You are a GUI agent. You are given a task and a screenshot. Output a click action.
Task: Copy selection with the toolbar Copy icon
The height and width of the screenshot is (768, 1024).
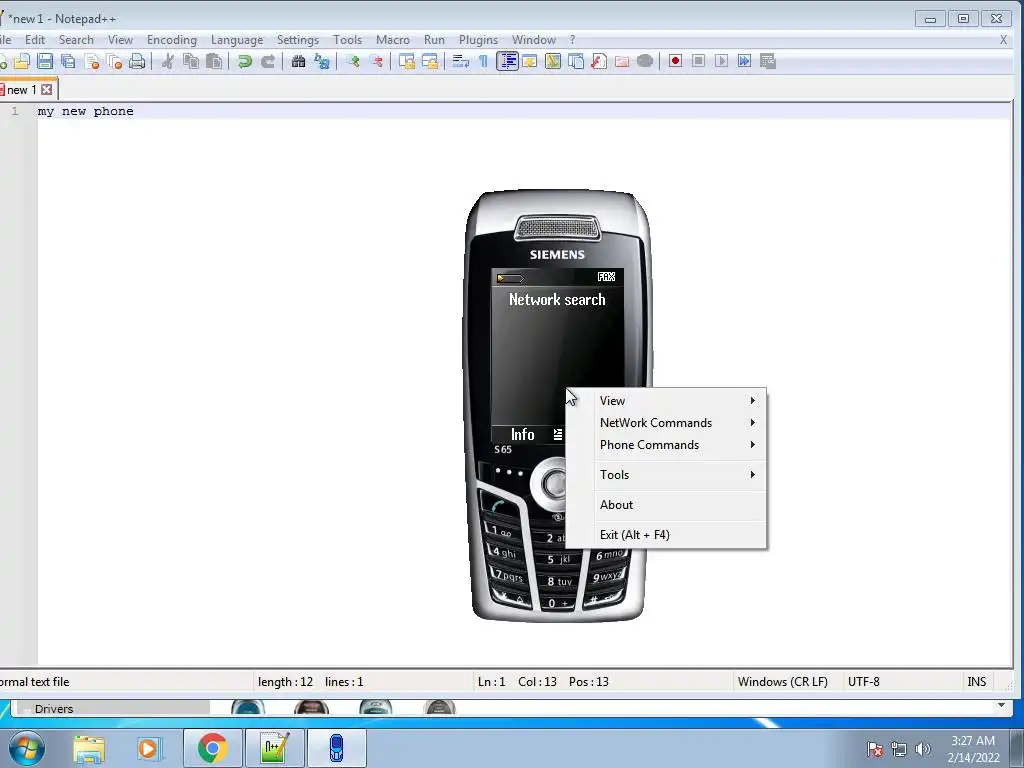click(191, 61)
